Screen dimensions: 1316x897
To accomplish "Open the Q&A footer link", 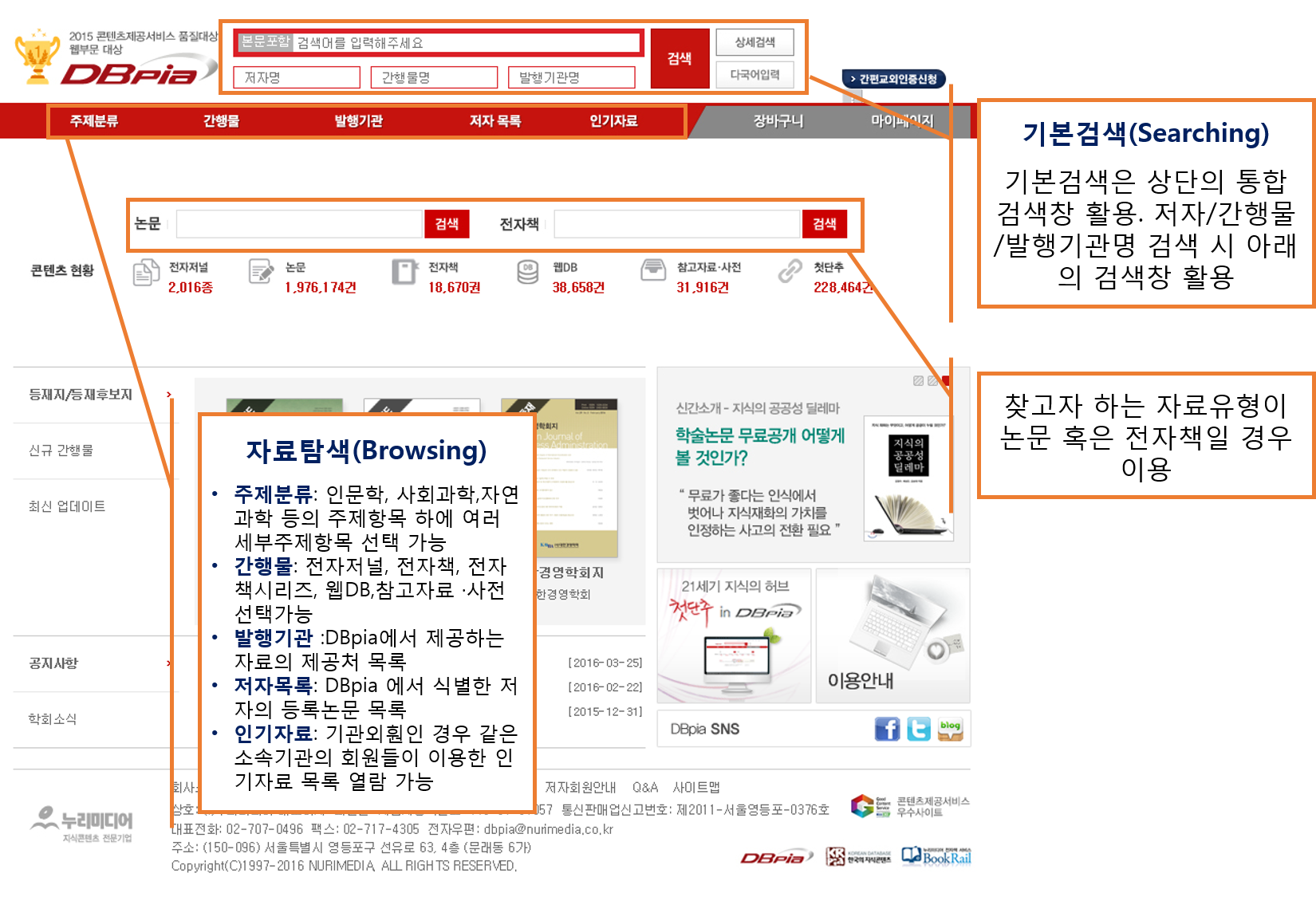I will coord(645,788).
